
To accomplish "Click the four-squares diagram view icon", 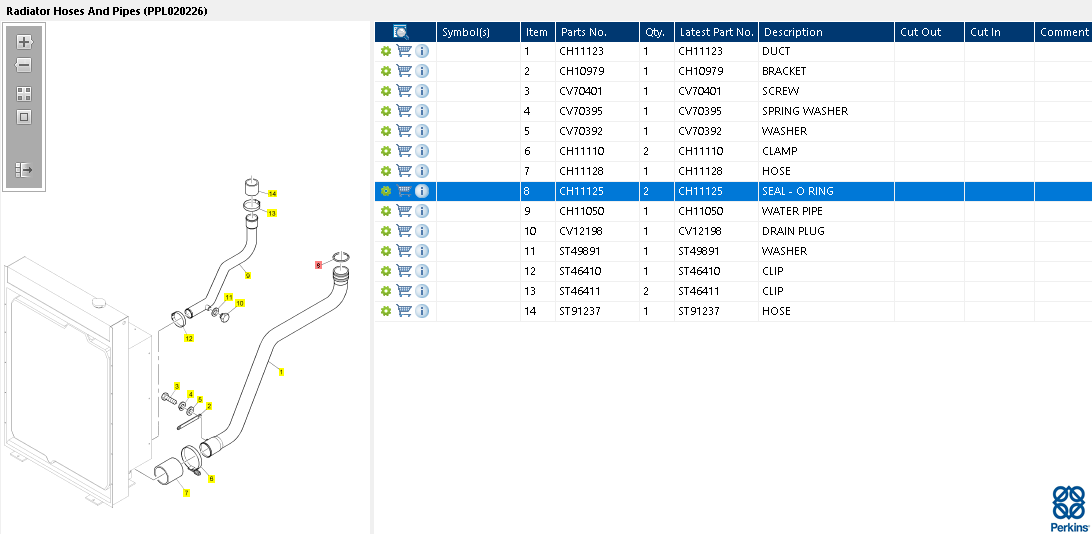I will click(24, 94).
